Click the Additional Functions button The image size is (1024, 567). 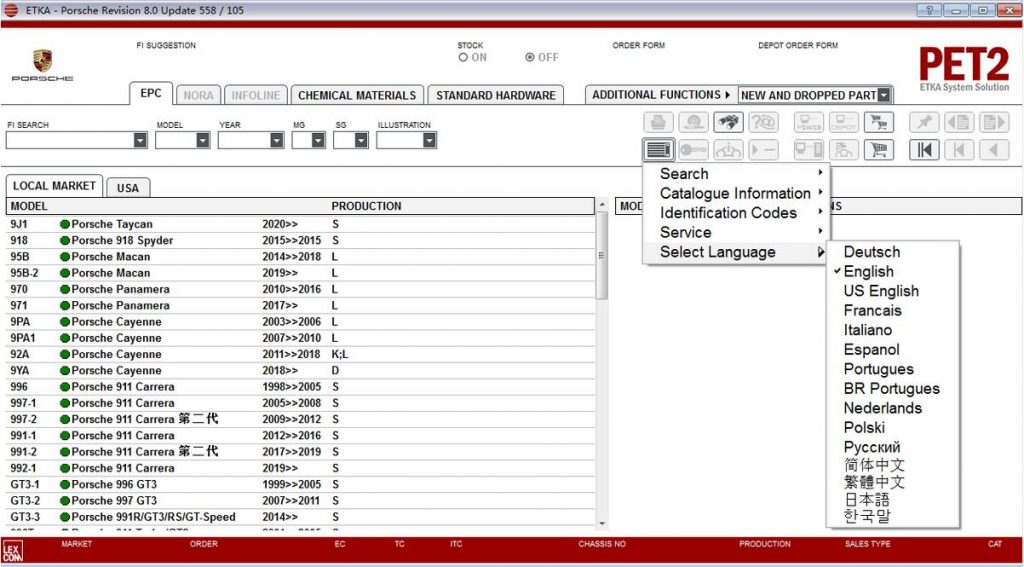661,95
